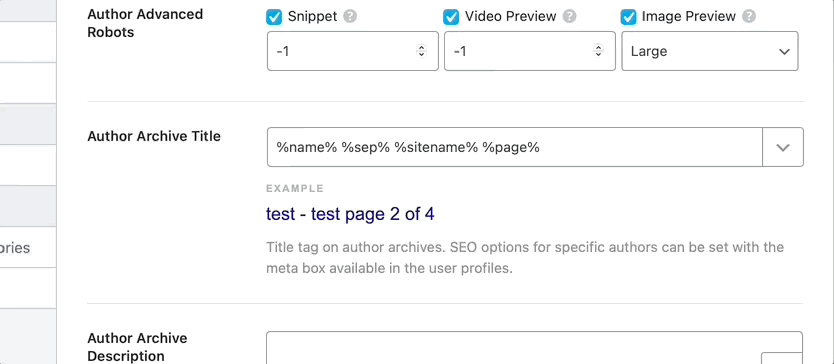Decrease the Snippet value with the down arrow
834x364 pixels.
[421, 54]
